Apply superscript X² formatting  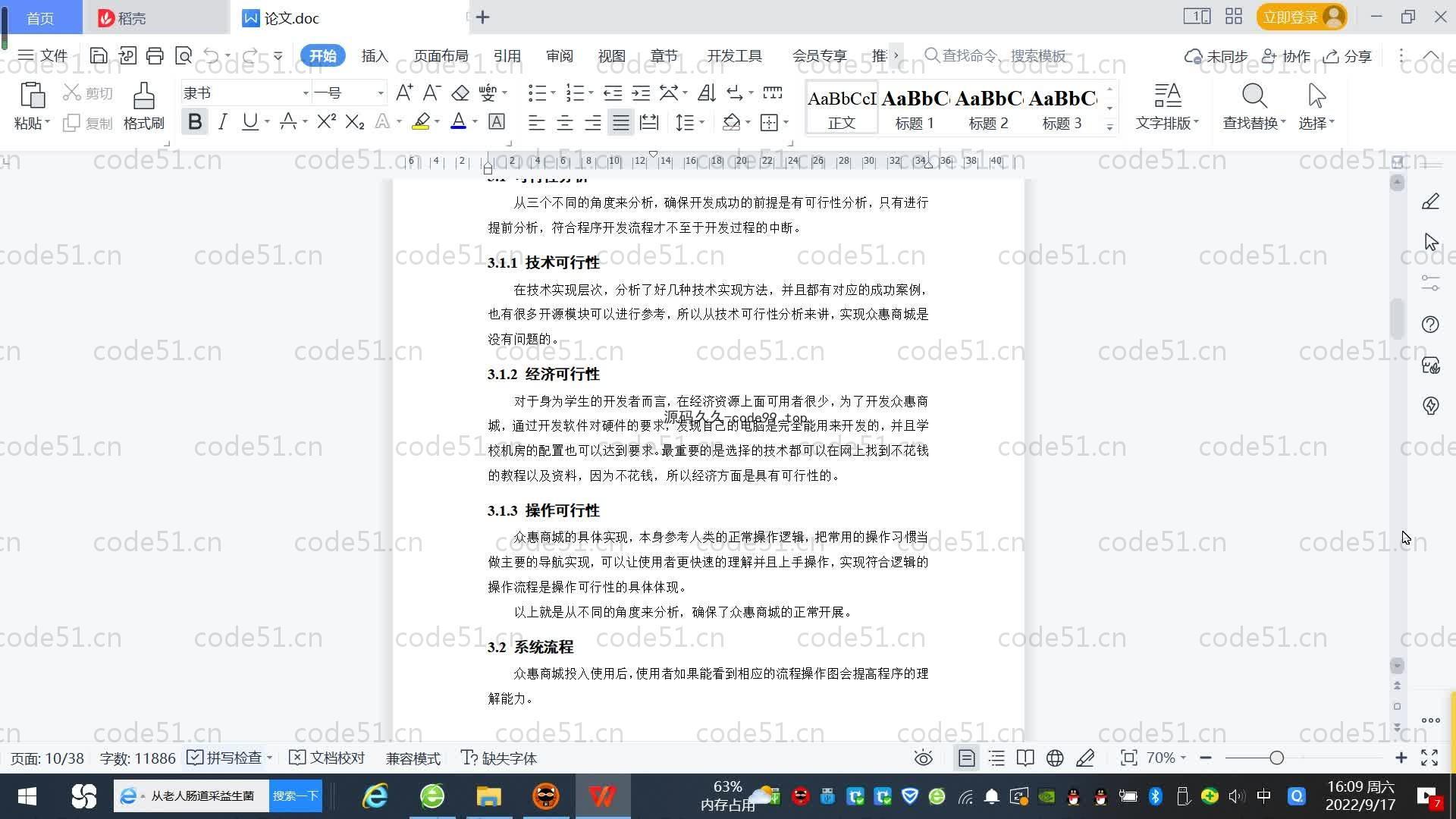326,121
